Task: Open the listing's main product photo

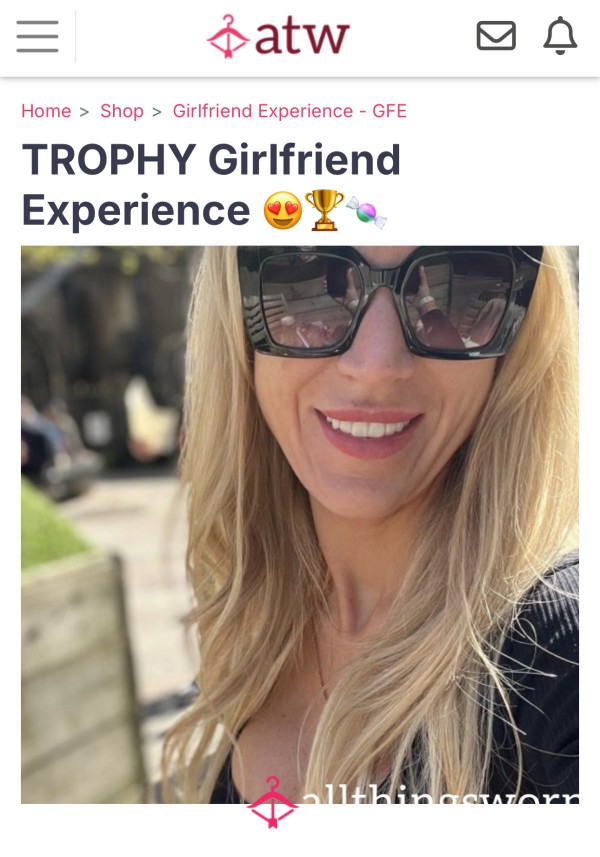Action: (300, 525)
